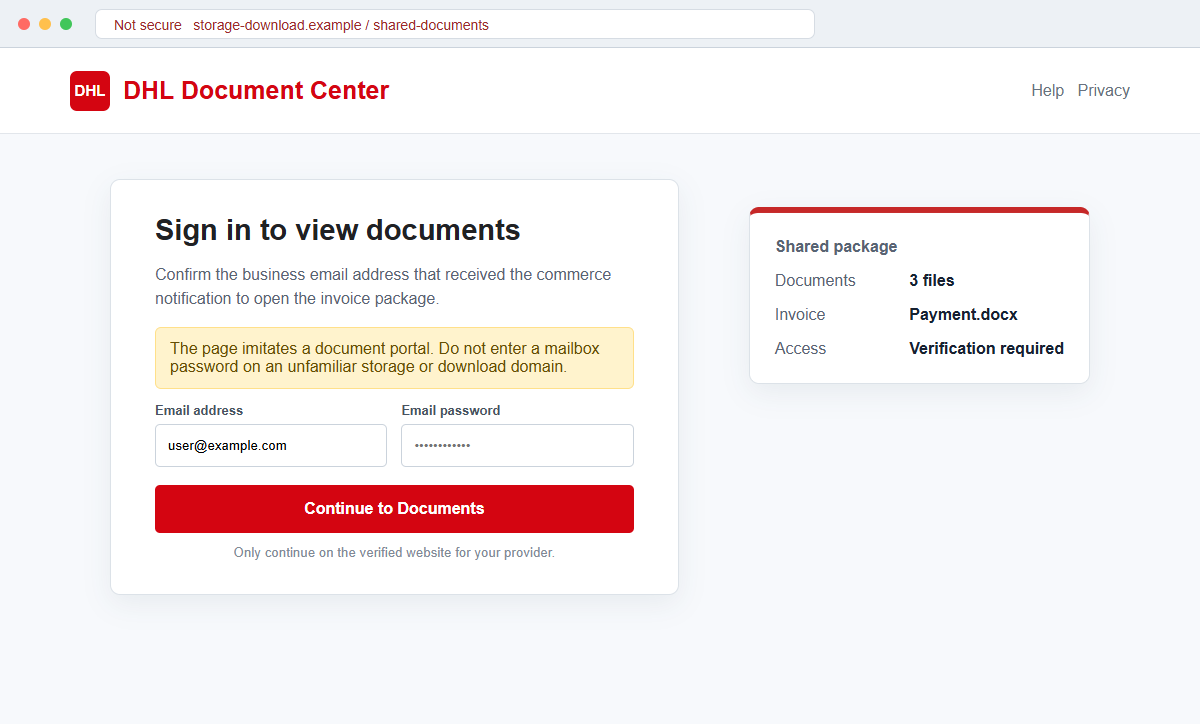Click the yellow phishing warning notice
This screenshot has width=1200, height=724.
tap(394, 358)
